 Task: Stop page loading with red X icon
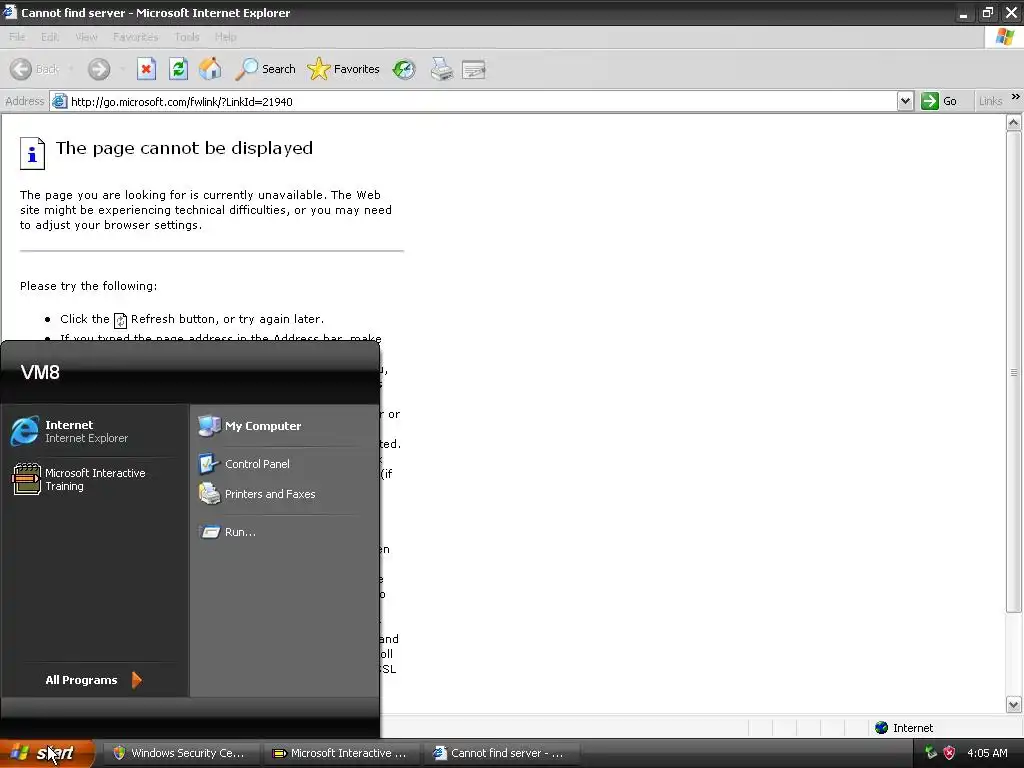coord(146,69)
